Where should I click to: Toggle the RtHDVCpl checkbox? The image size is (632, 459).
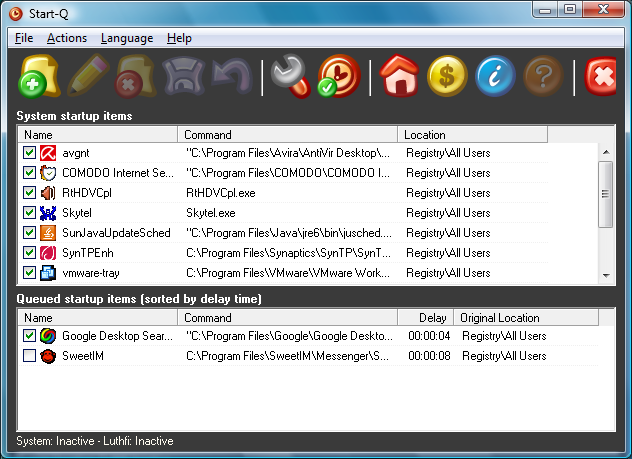(x=29, y=193)
